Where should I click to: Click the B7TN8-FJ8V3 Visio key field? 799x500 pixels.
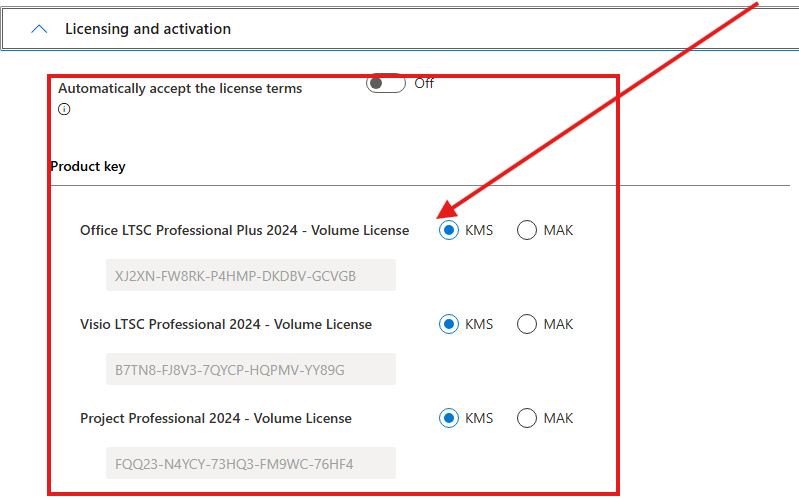(x=251, y=369)
